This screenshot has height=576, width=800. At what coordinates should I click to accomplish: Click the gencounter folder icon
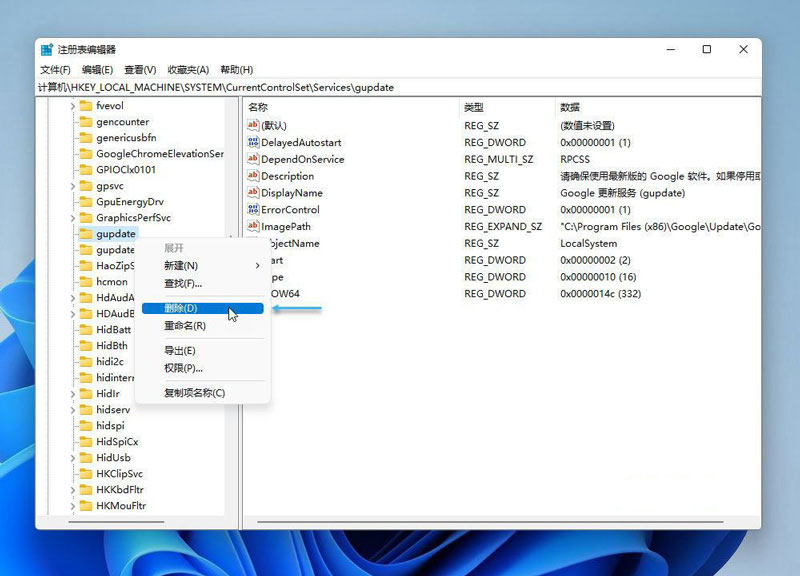coord(86,122)
